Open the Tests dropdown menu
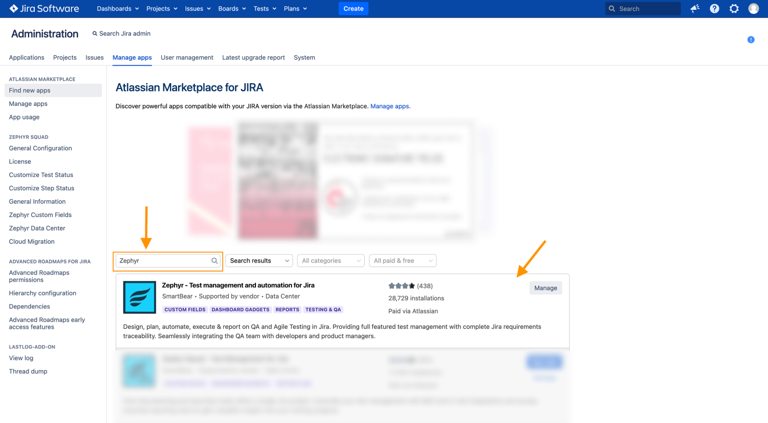 coord(264,8)
